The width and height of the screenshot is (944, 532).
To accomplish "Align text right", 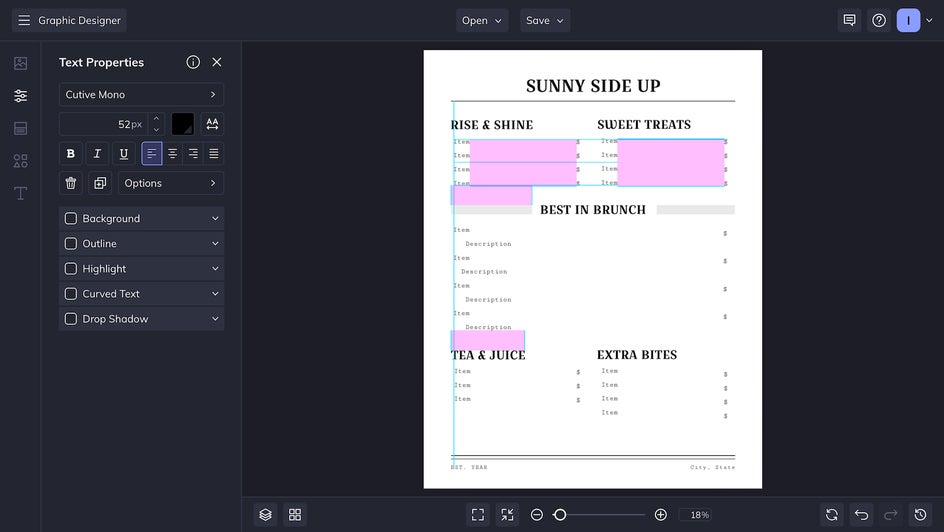I will [193, 153].
